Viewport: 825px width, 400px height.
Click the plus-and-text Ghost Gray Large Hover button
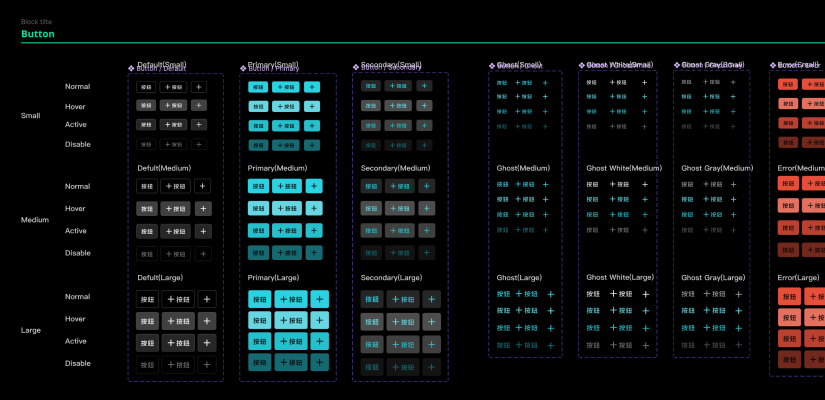pos(715,311)
